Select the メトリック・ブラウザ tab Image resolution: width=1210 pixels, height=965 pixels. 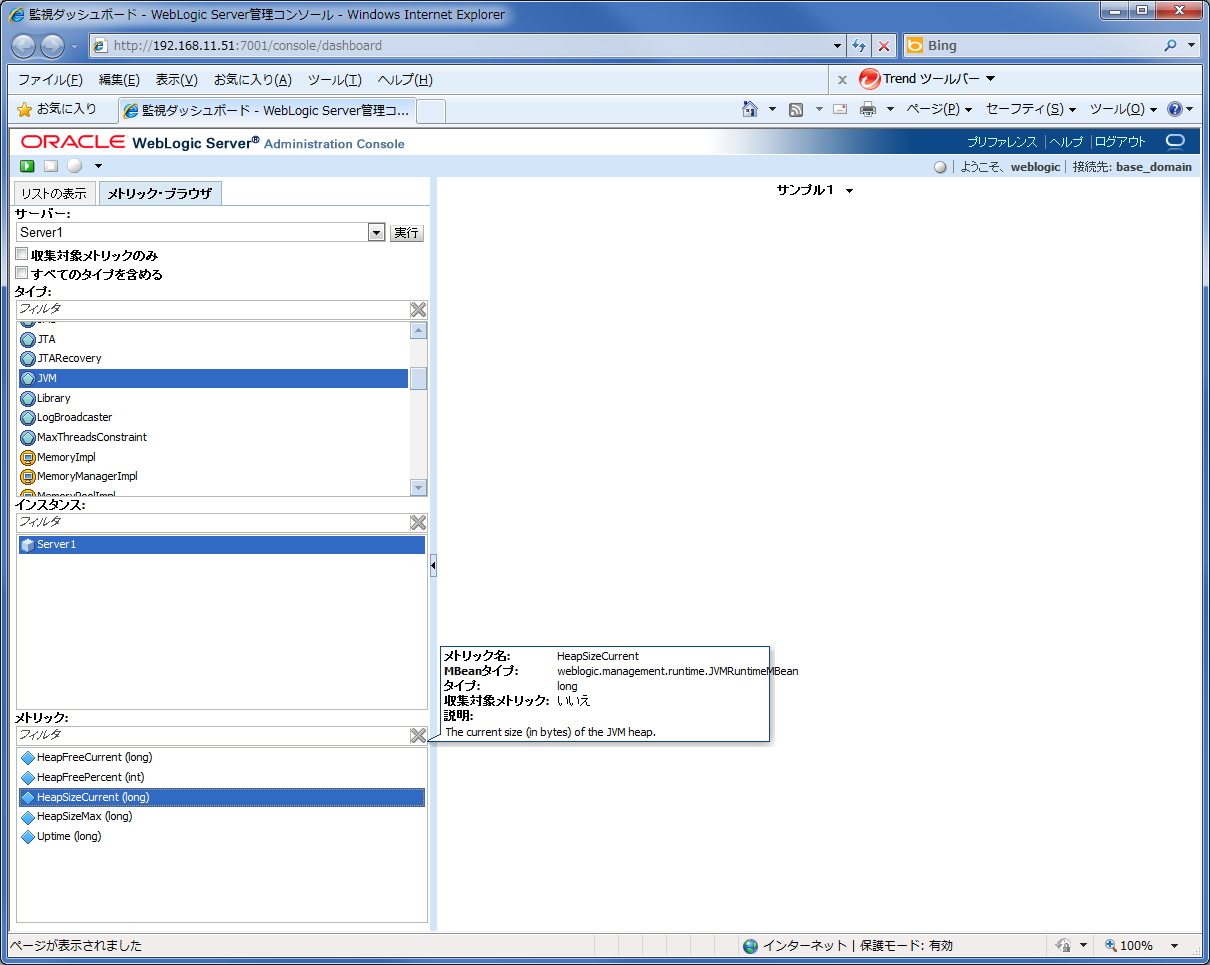pyautogui.click(x=160, y=193)
